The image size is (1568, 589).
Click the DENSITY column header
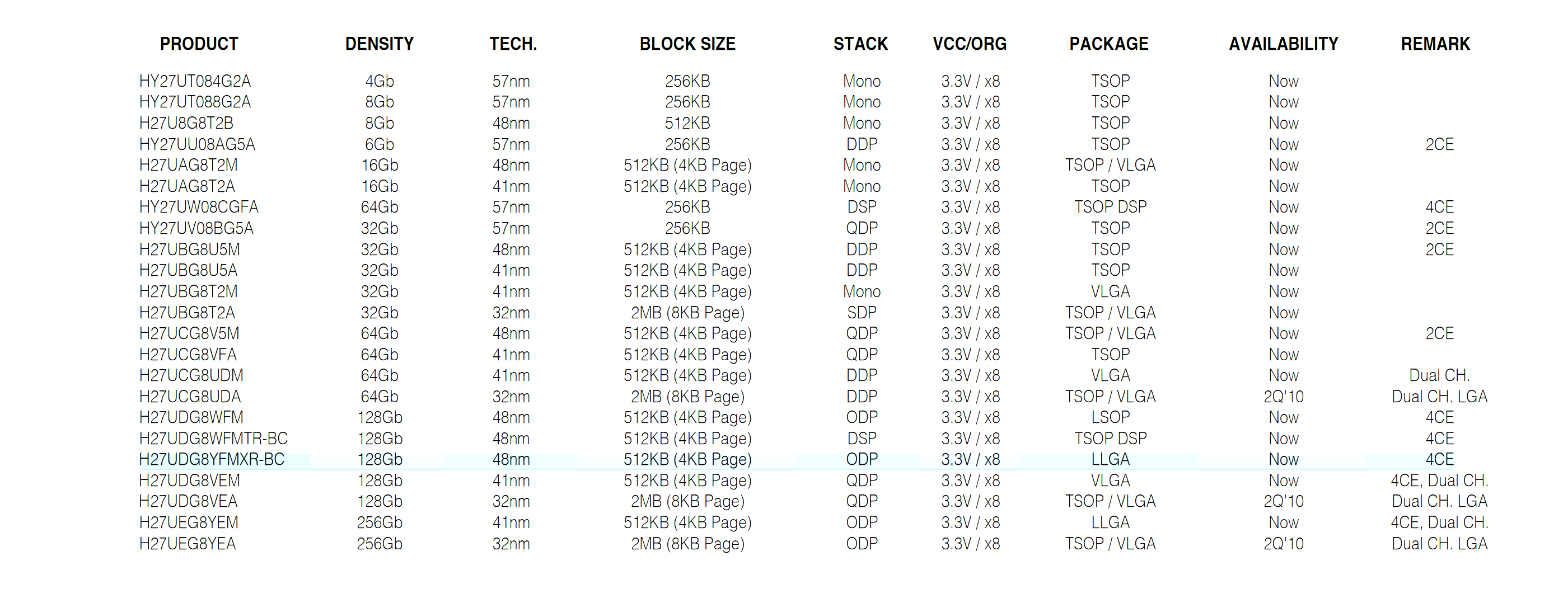point(379,44)
